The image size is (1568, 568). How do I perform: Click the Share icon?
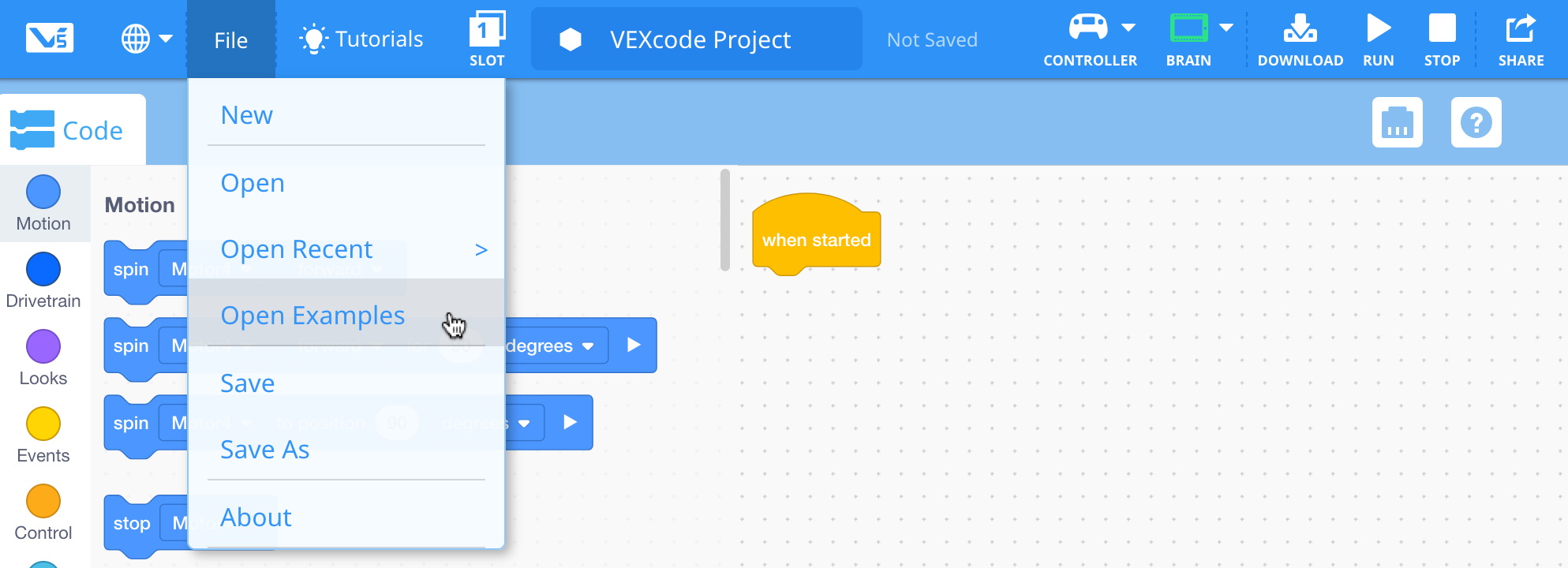1521,28
